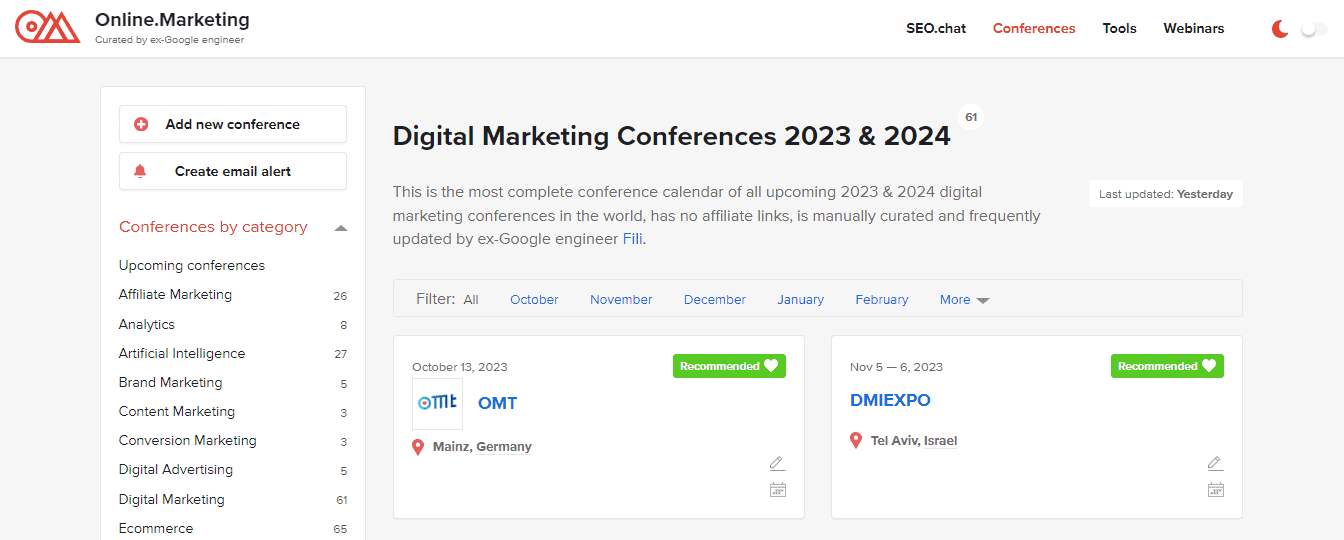The width and height of the screenshot is (1344, 540).
Task: Select Affiliate Marketing category
Action: point(175,295)
